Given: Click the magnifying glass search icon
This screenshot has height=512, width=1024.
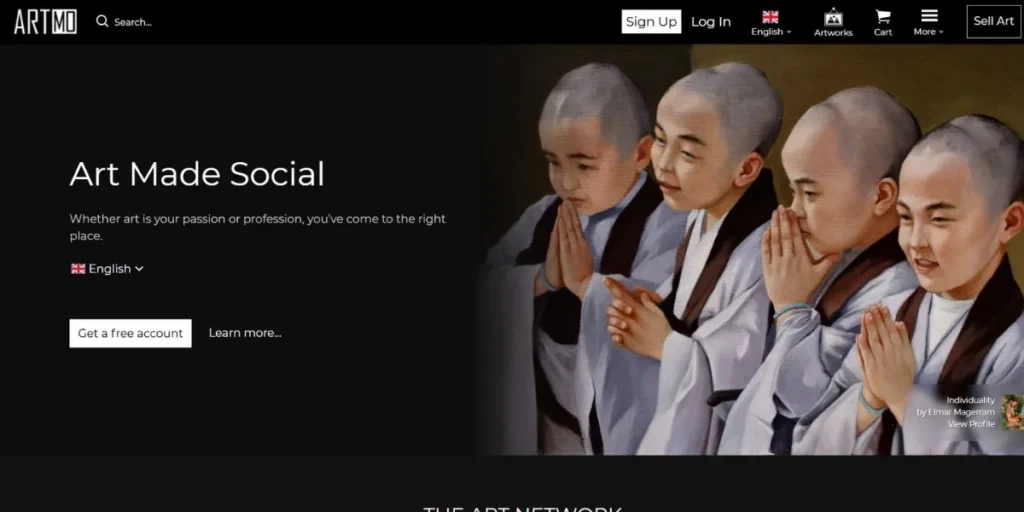Looking at the screenshot, I should coord(102,21).
